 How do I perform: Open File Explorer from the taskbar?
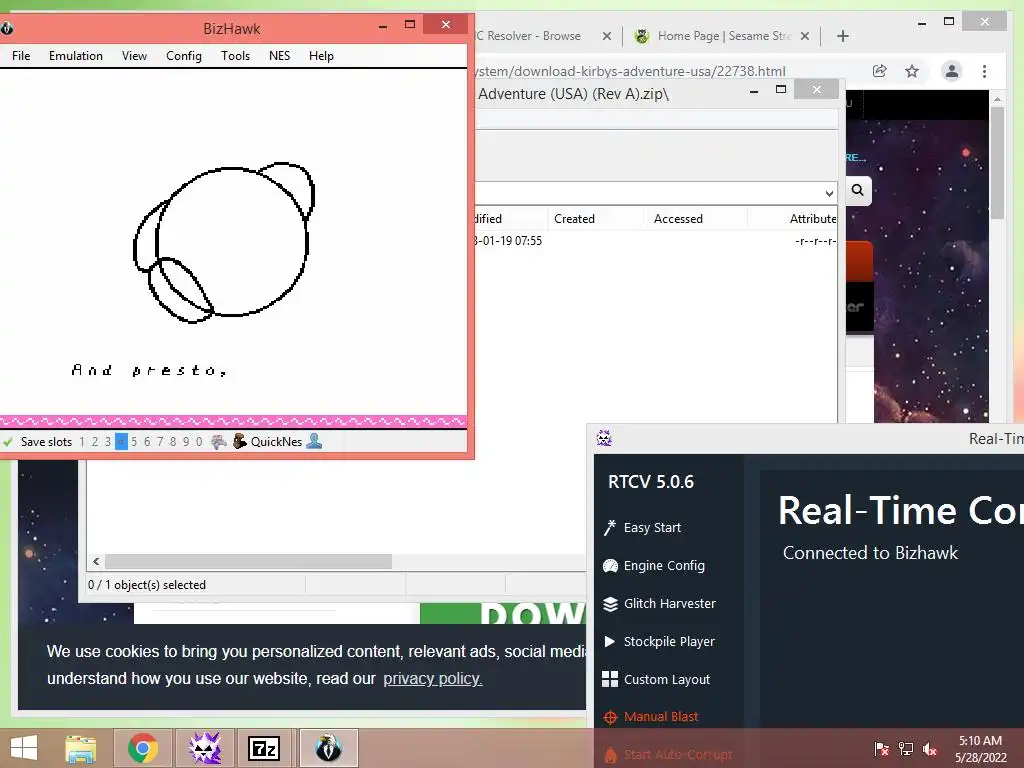click(81, 748)
